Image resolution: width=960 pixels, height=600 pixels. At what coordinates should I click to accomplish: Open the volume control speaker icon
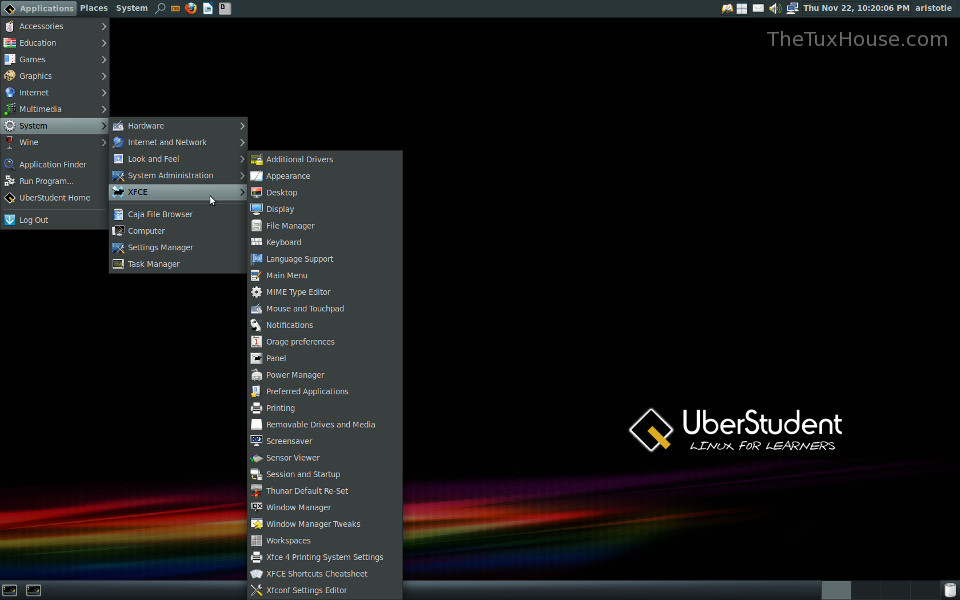click(x=775, y=8)
